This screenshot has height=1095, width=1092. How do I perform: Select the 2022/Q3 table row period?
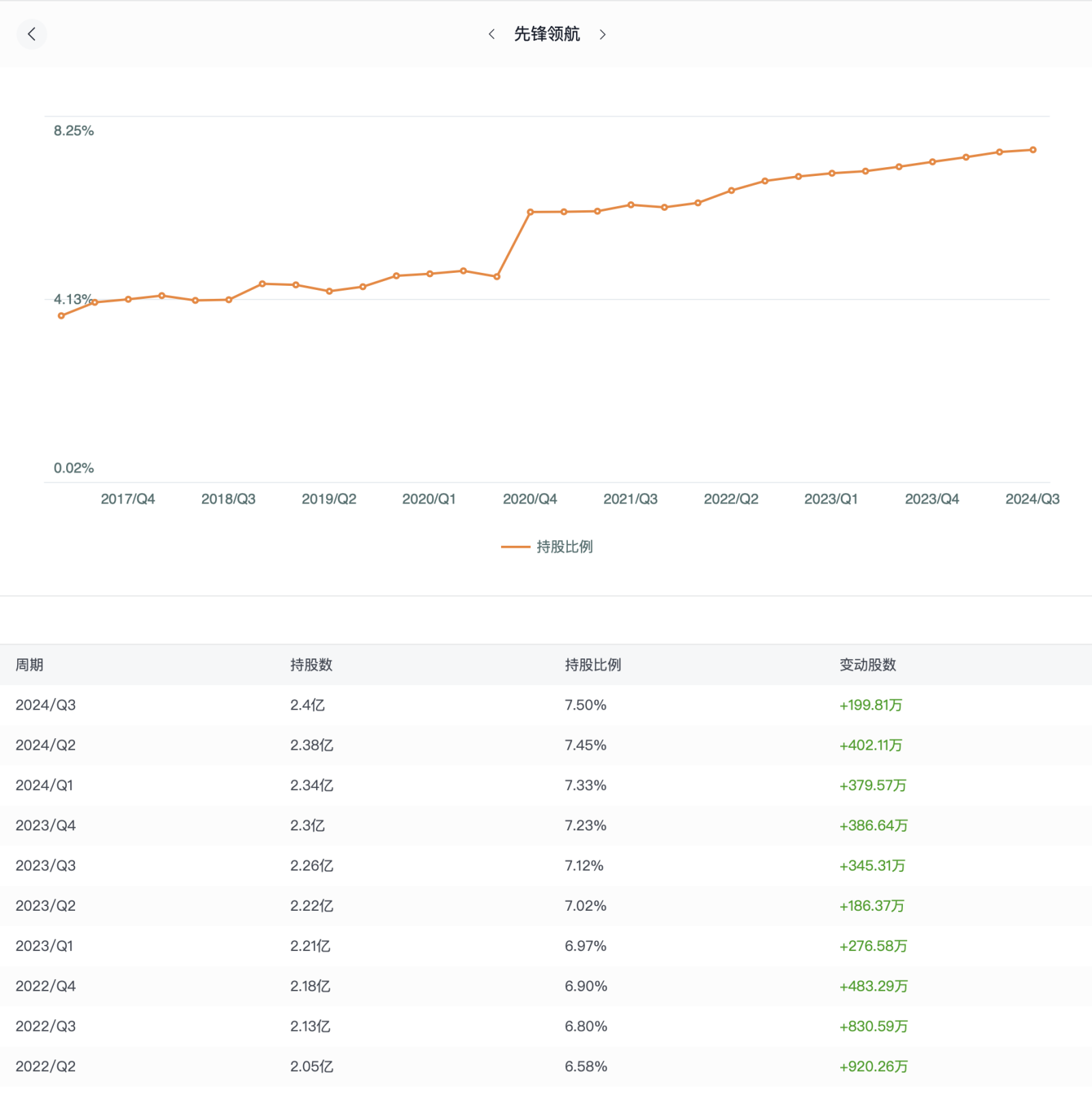point(46,1027)
